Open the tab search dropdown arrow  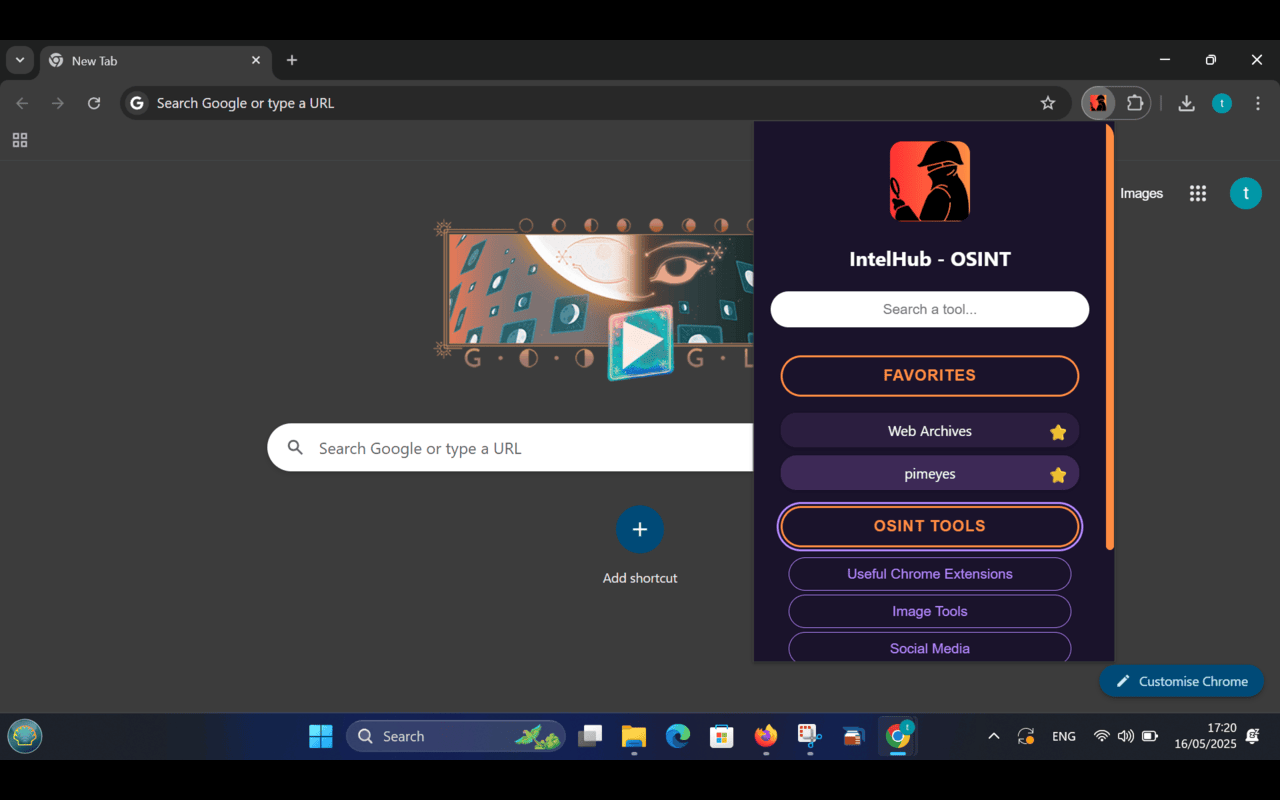click(19, 60)
